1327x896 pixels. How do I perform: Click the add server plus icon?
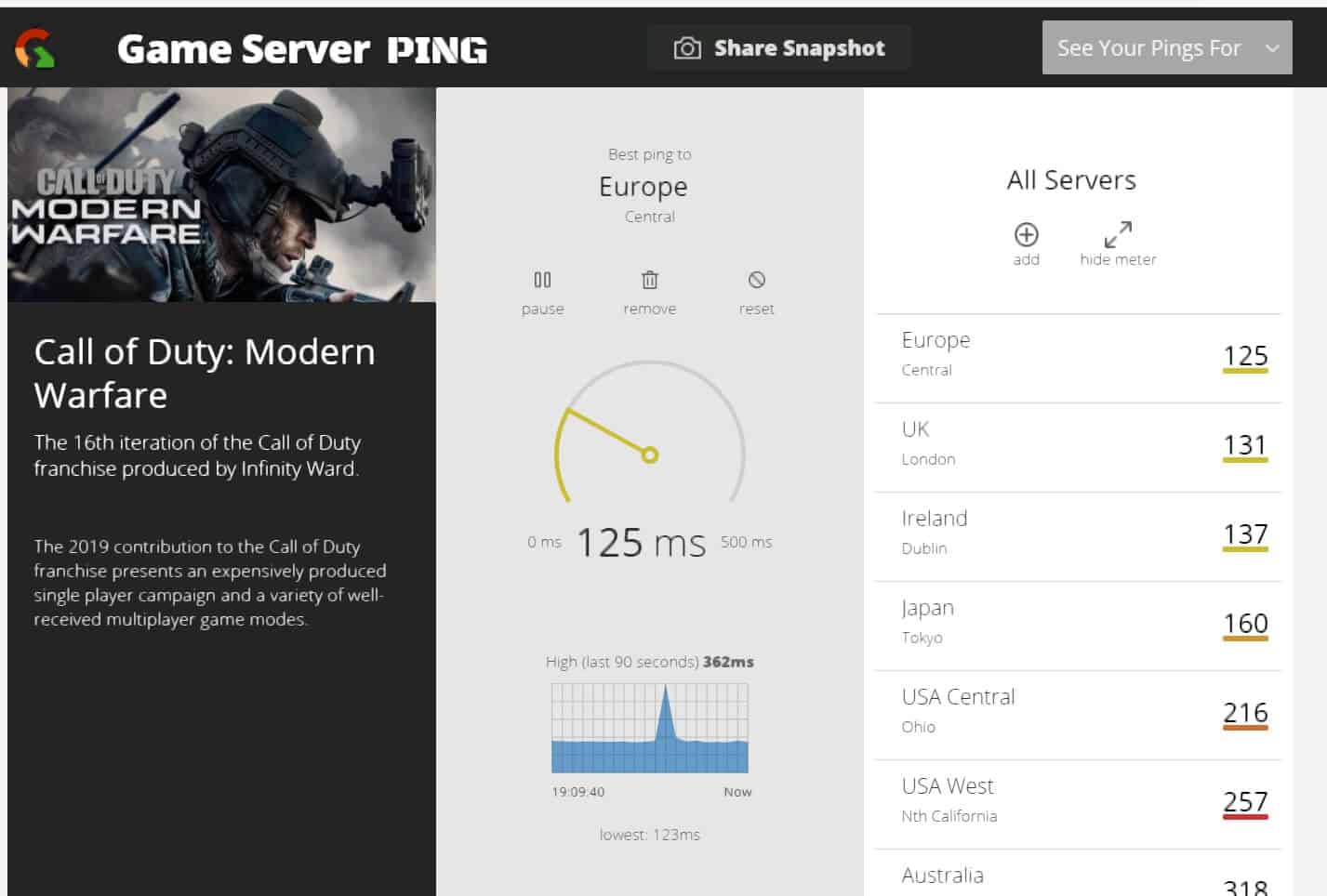pyautogui.click(x=1026, y=234)
